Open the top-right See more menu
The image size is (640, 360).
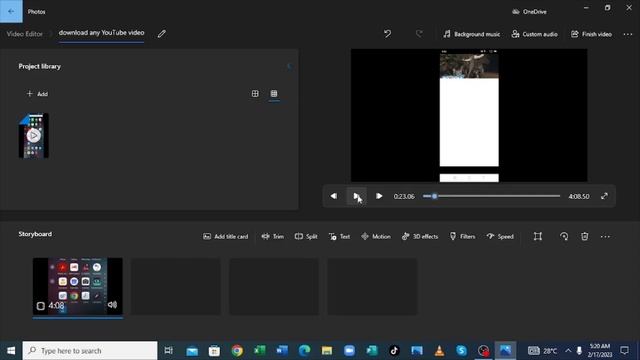[628, 34]
